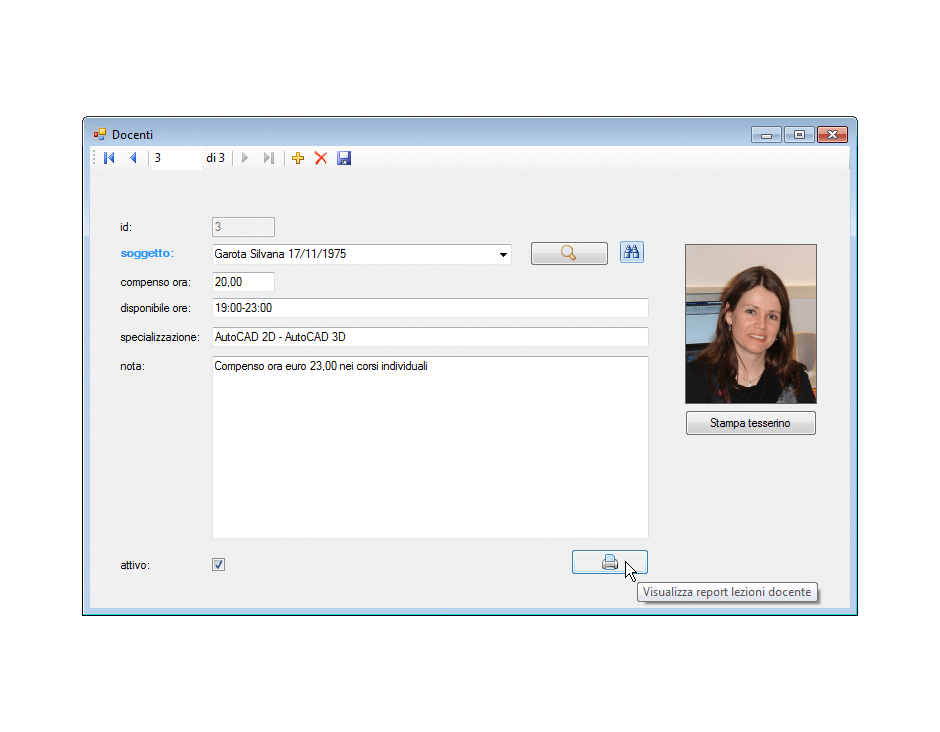Screen dimensions: 940x732
Task: Close the Docenti window
Action: (x=832, y=135)
